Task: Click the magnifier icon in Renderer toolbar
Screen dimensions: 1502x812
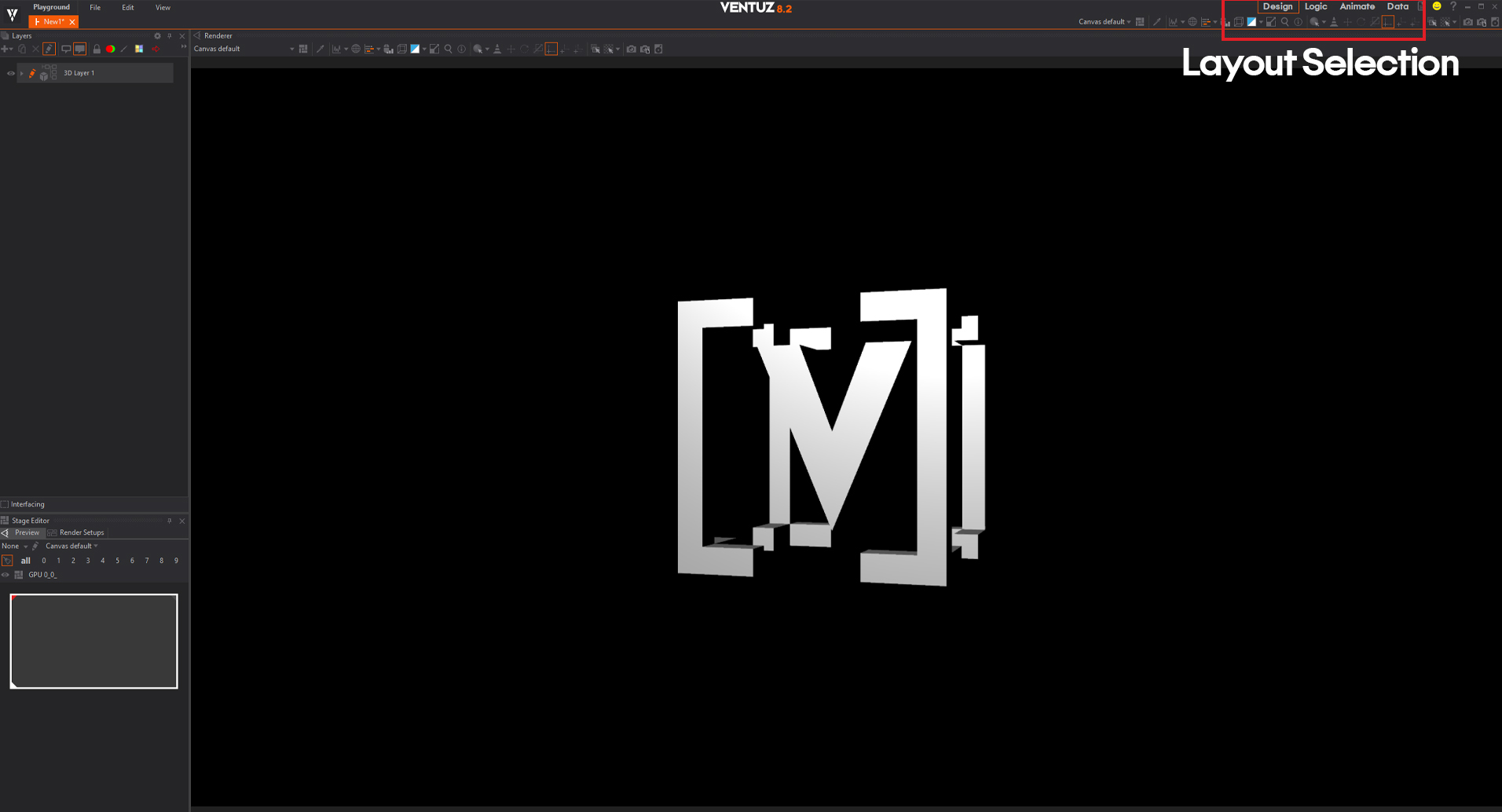Action: click(x=449, y=49)
